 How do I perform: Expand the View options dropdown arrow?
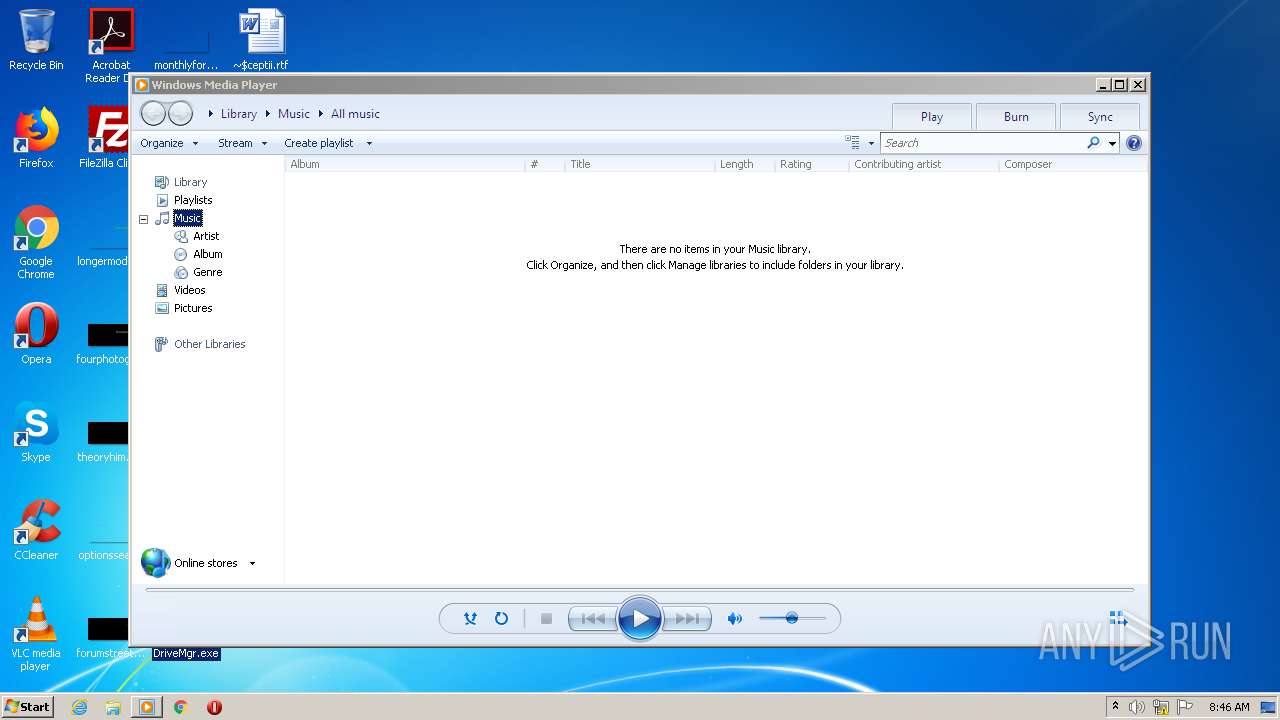click(871, 143)
